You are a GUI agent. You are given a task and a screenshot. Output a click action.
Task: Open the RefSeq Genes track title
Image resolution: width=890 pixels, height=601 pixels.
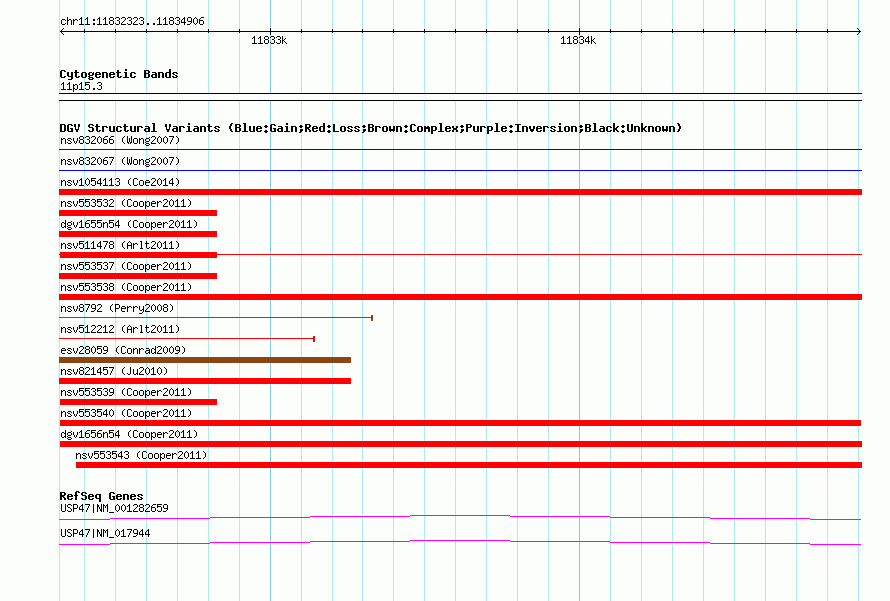101,496
